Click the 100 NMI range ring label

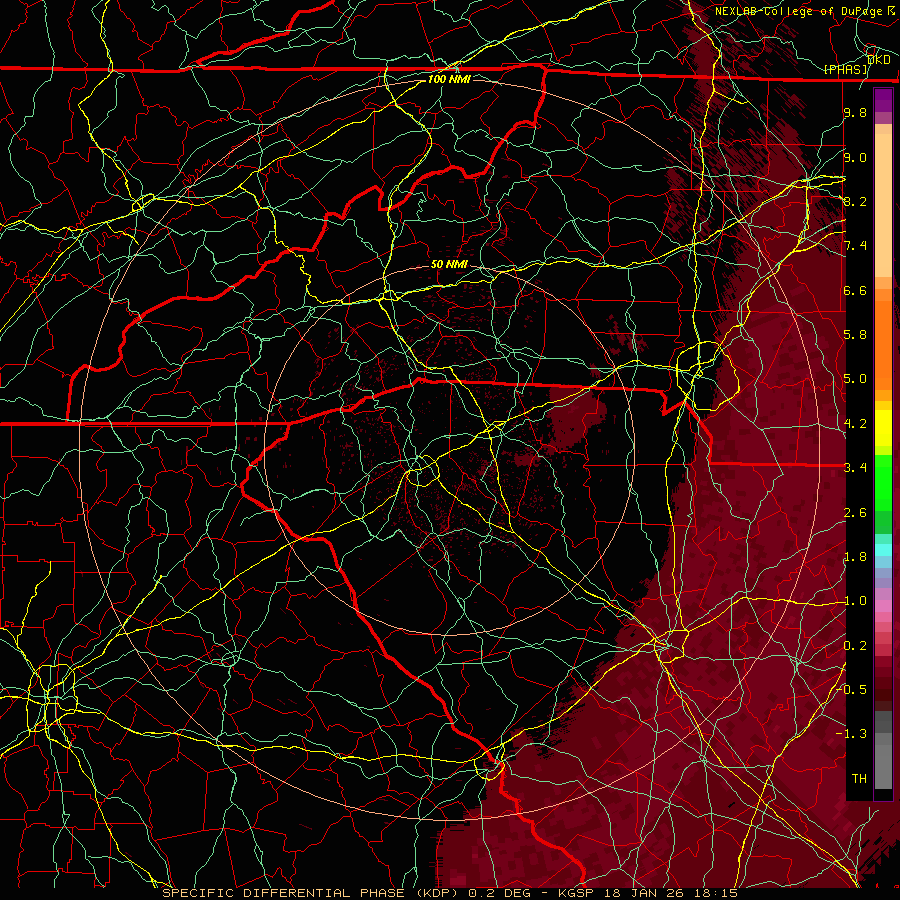tap(449, 79)
